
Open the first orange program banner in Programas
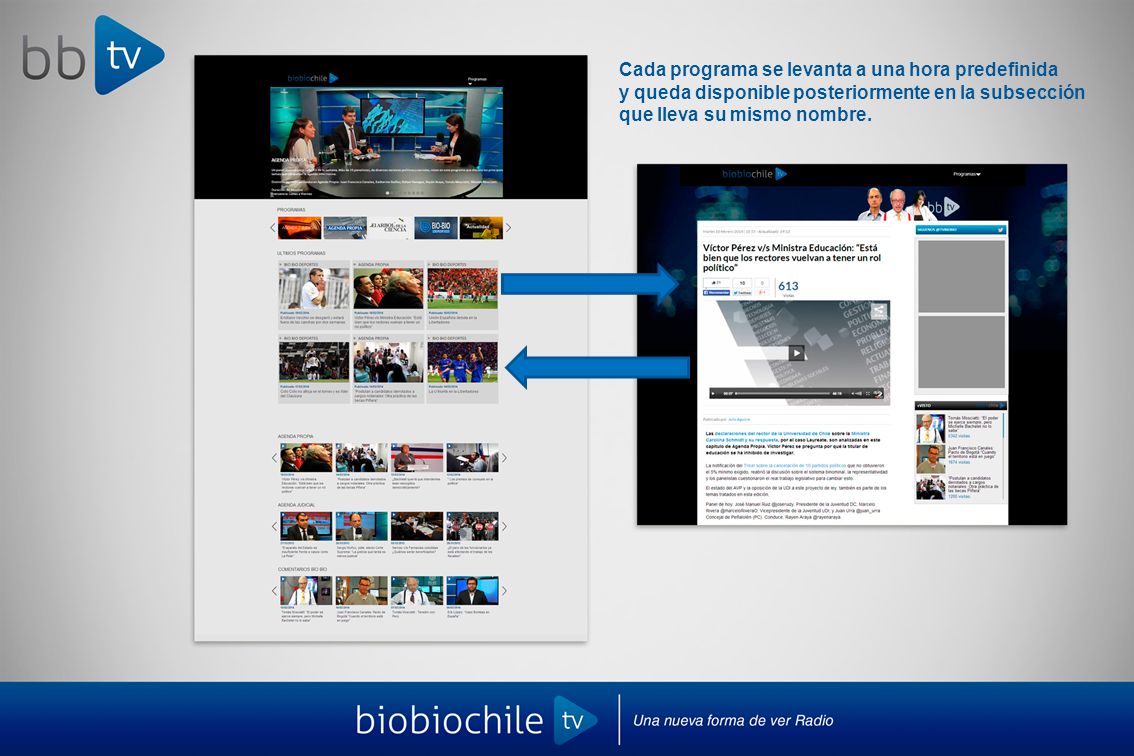299,228
